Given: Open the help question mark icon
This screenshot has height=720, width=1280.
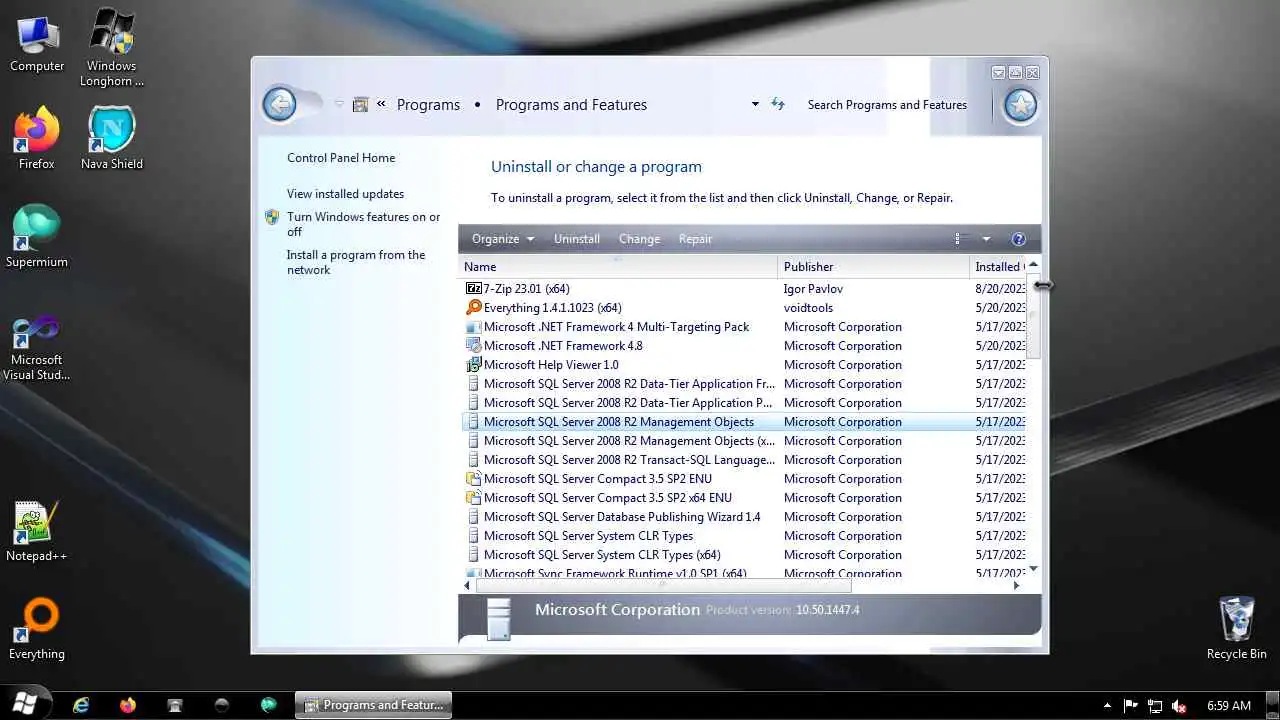Looking at the screenshot, I should pyautogui.click(x=1019, y=239).
